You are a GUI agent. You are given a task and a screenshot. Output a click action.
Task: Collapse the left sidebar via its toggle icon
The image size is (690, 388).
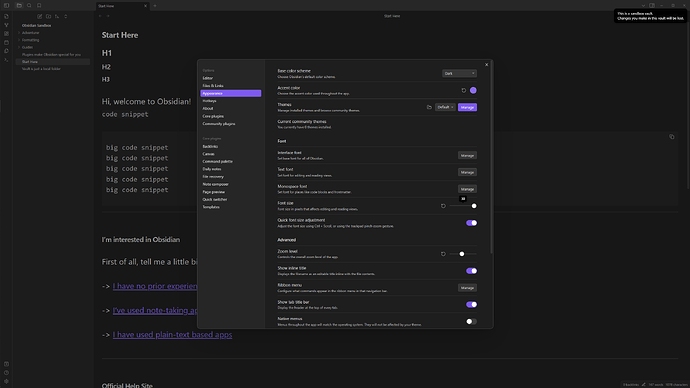(x=6, y=6)
